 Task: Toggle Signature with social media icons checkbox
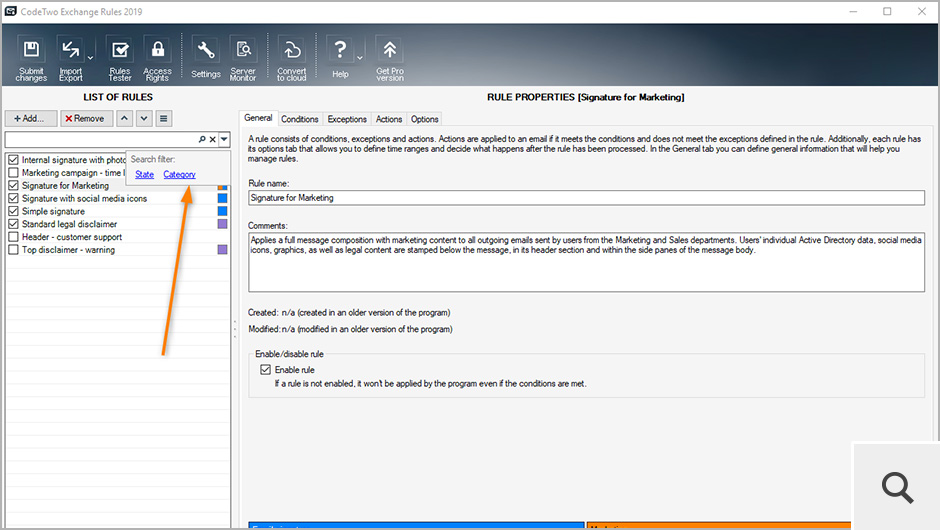pos(13,198)
